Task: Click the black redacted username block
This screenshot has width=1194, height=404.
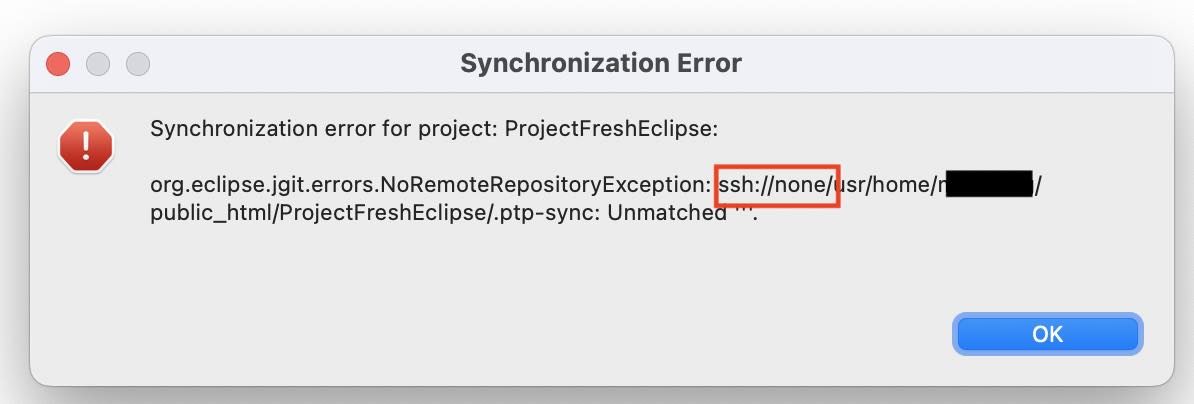Action: tap(989, 184)
